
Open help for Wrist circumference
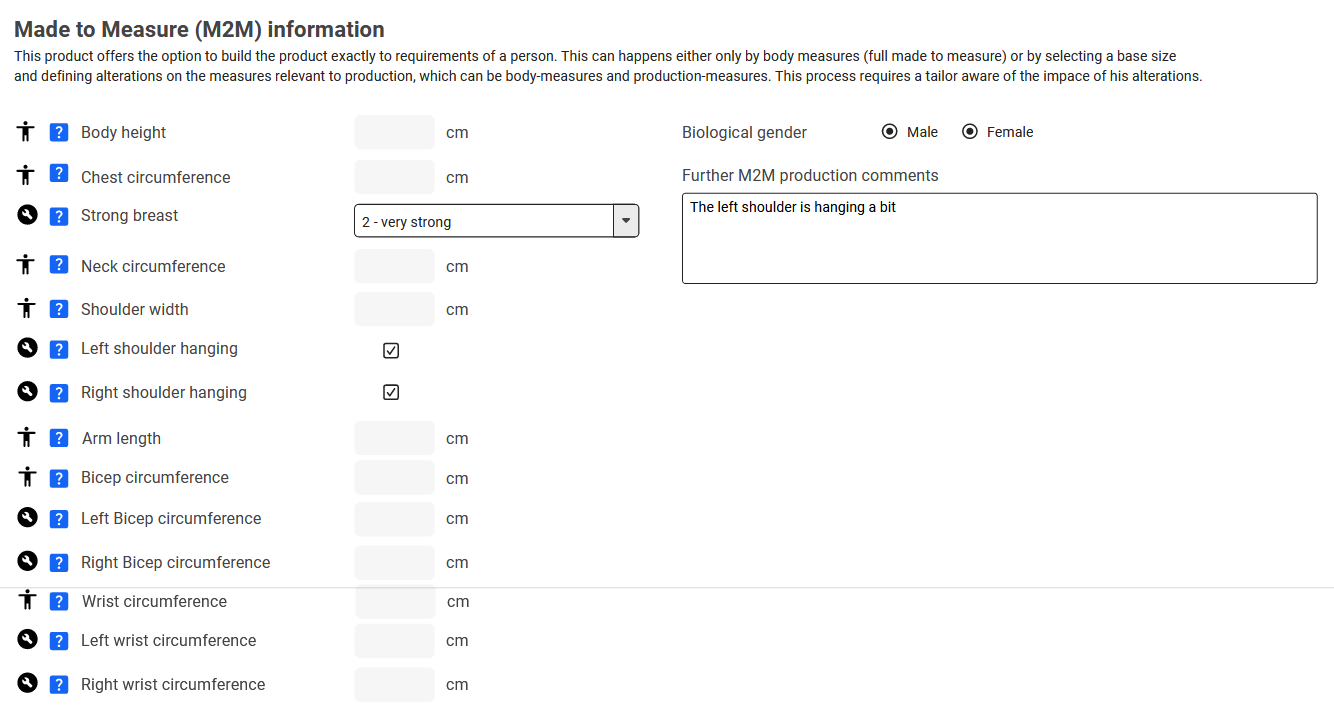point(59,601)
